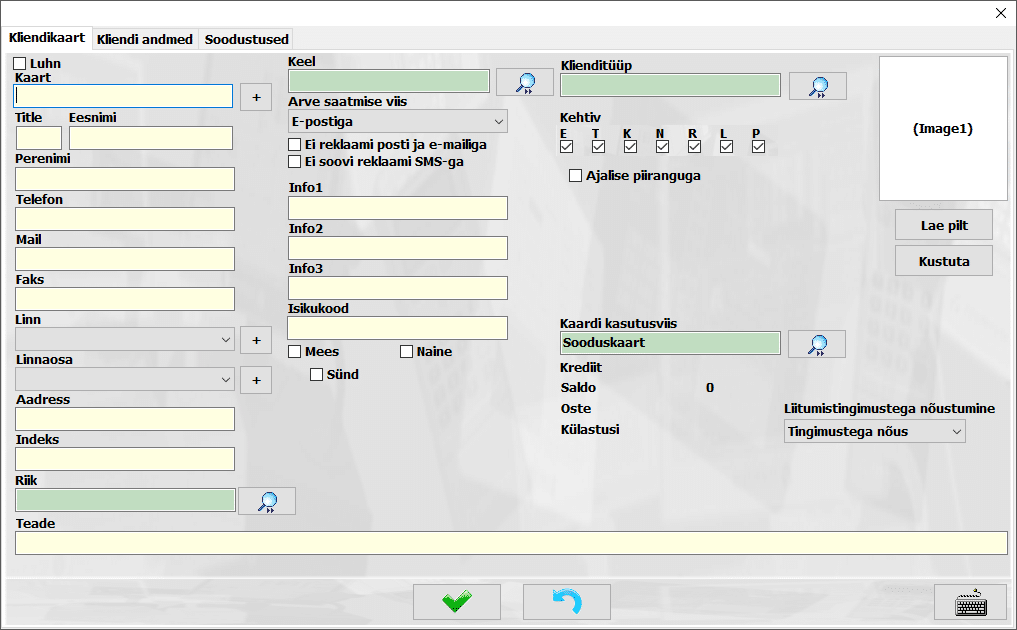Open the Riik country lookup magnifier
Screen dimensions: 1017x630
tap(266, 501)
